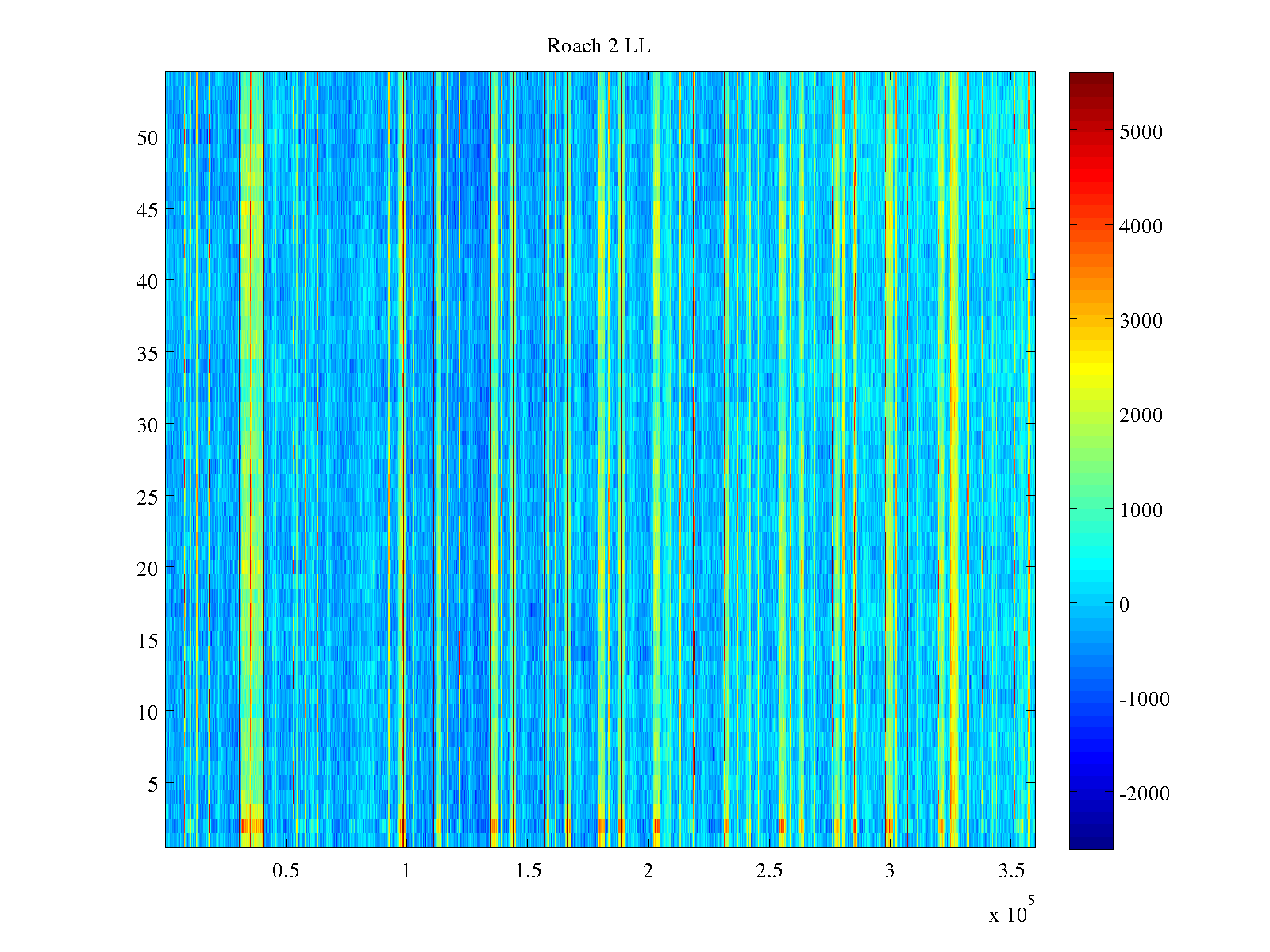Click the colorbar label 5000
Screen dimensions: 1270x952
pos(1141,132)
